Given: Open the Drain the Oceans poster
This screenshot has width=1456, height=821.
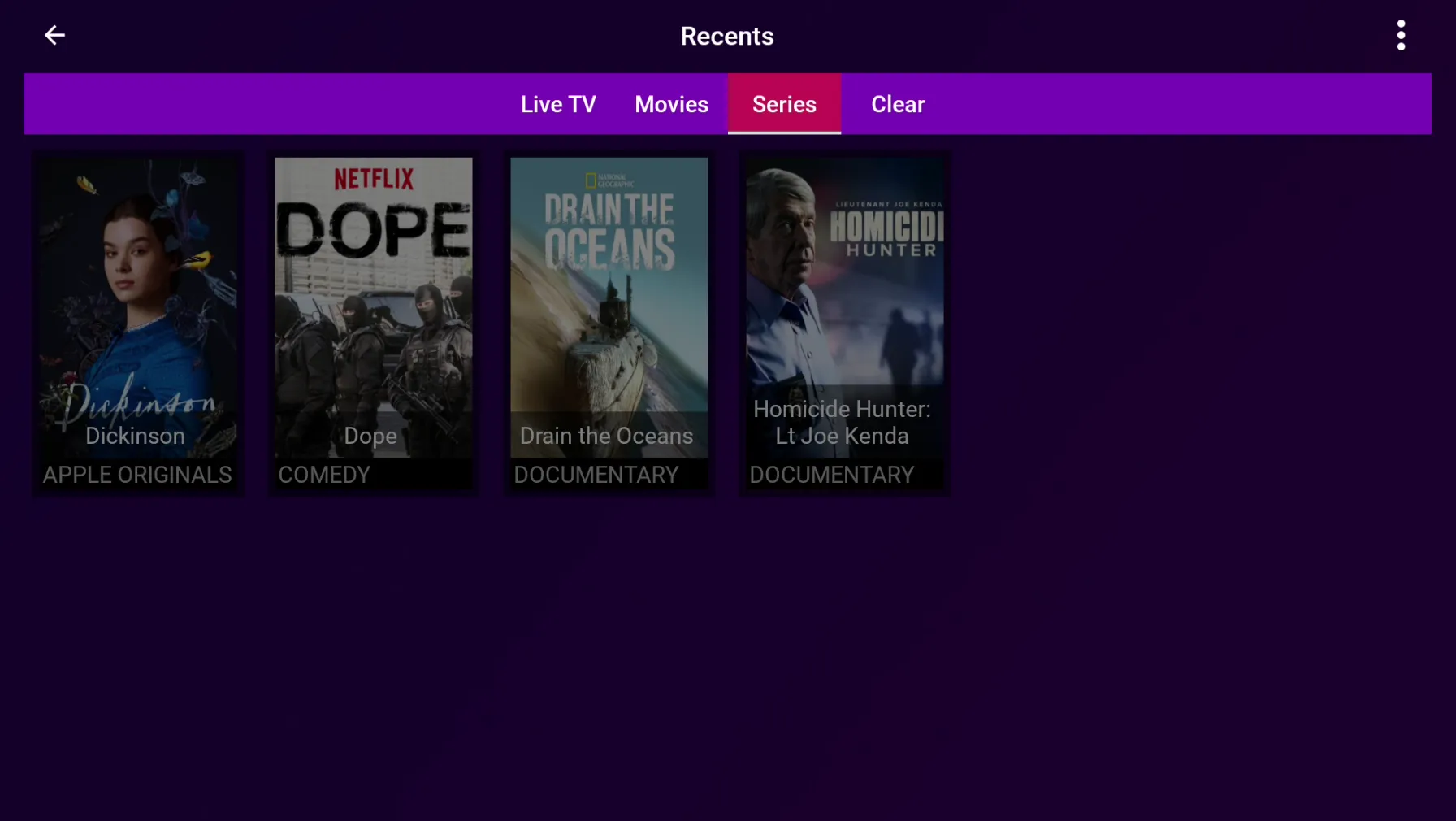Looking at the screenshot, I should [609, 307].
